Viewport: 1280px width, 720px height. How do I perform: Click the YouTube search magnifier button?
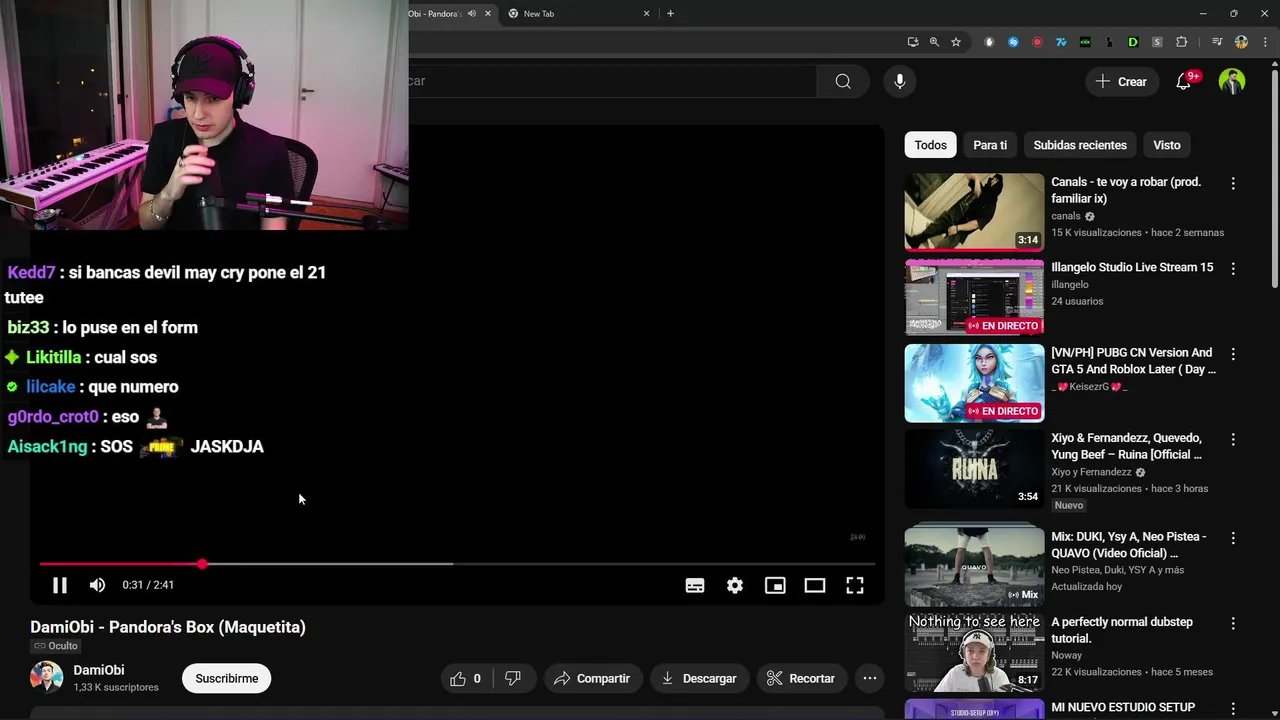point(843,82)
